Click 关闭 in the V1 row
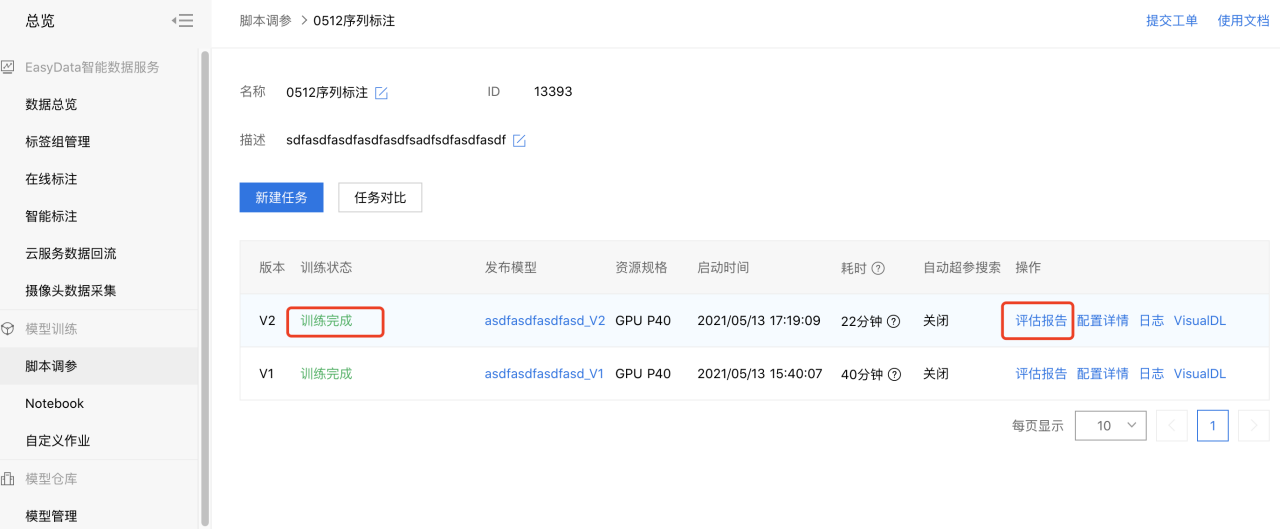 click(936, 374)
